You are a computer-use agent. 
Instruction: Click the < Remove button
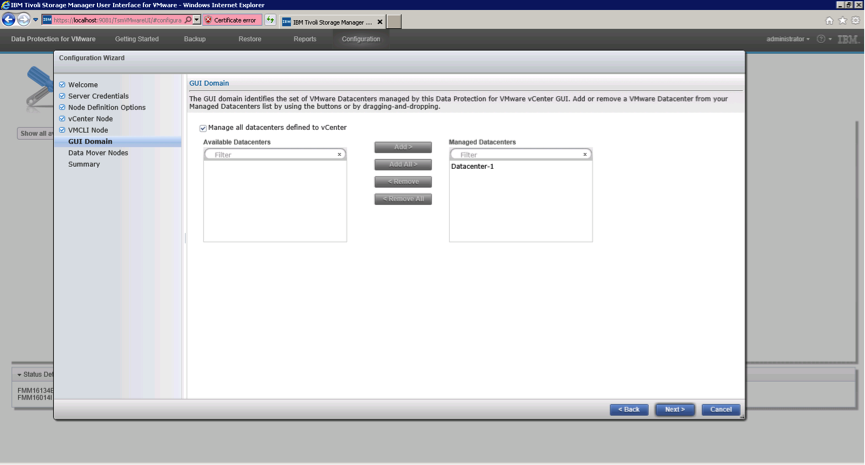click(403, 181)
